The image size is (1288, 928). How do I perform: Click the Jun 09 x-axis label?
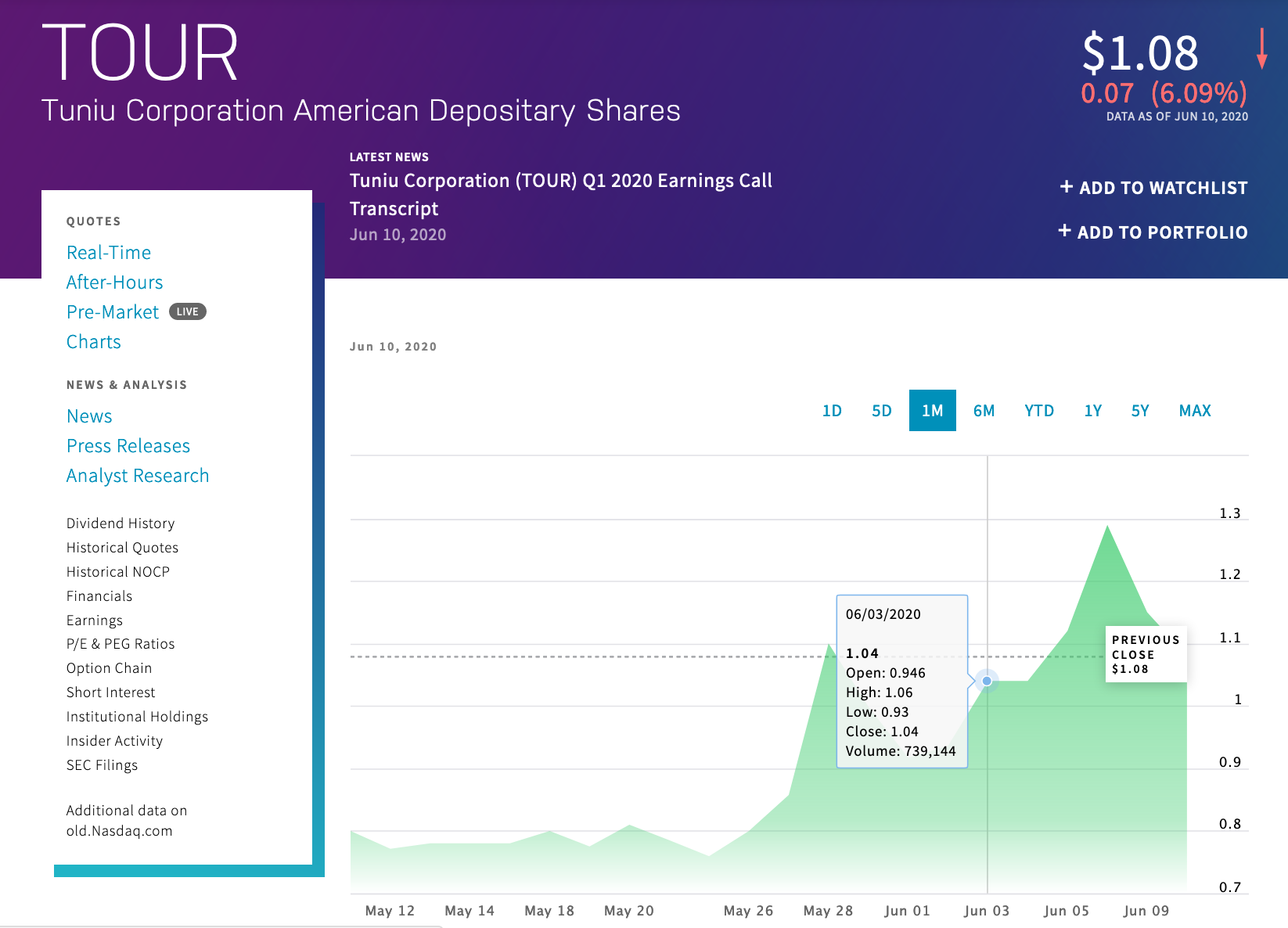1146,911
